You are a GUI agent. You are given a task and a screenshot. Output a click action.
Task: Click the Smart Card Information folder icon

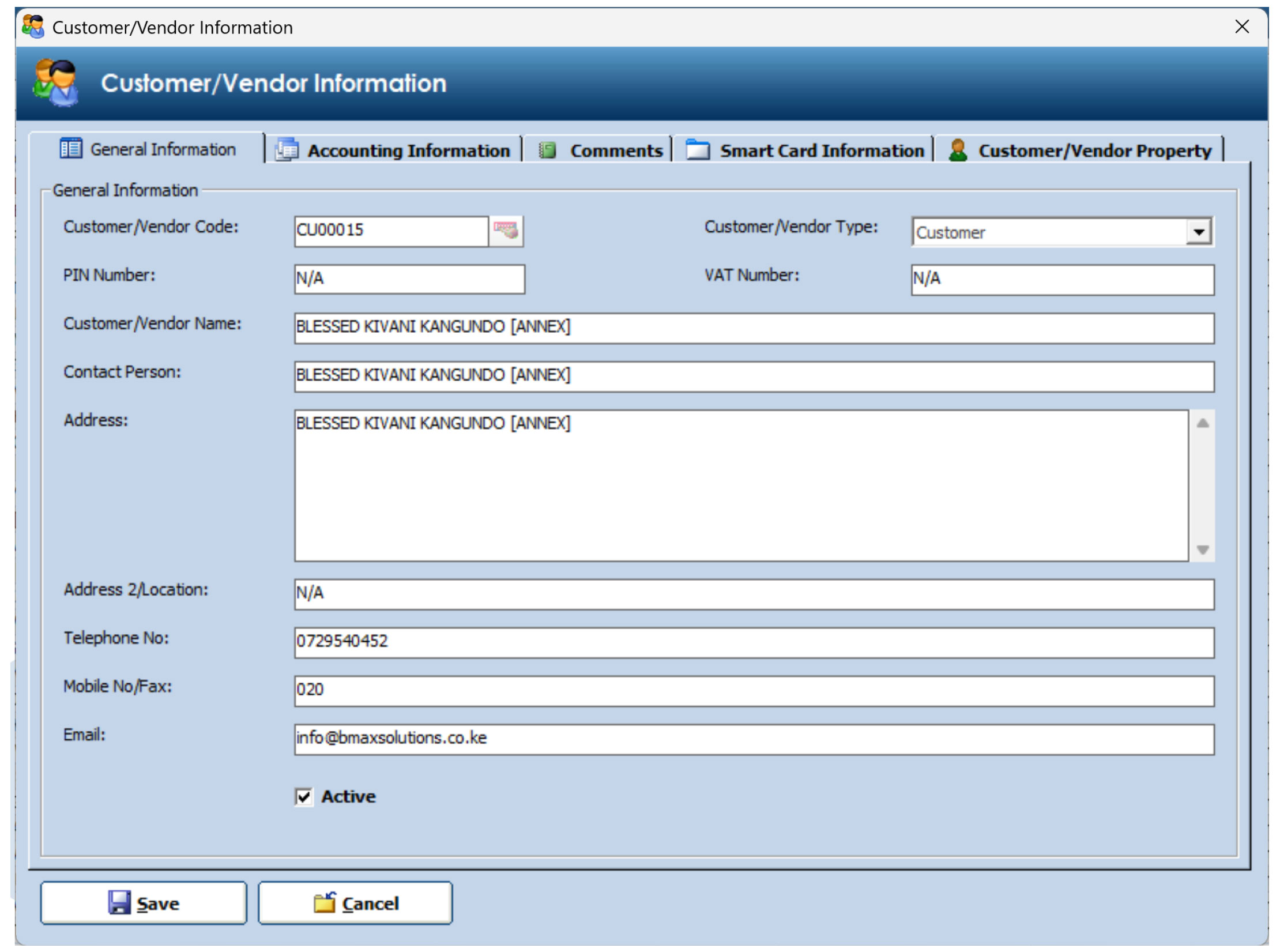pyautogui.click(x=698, y=150)
